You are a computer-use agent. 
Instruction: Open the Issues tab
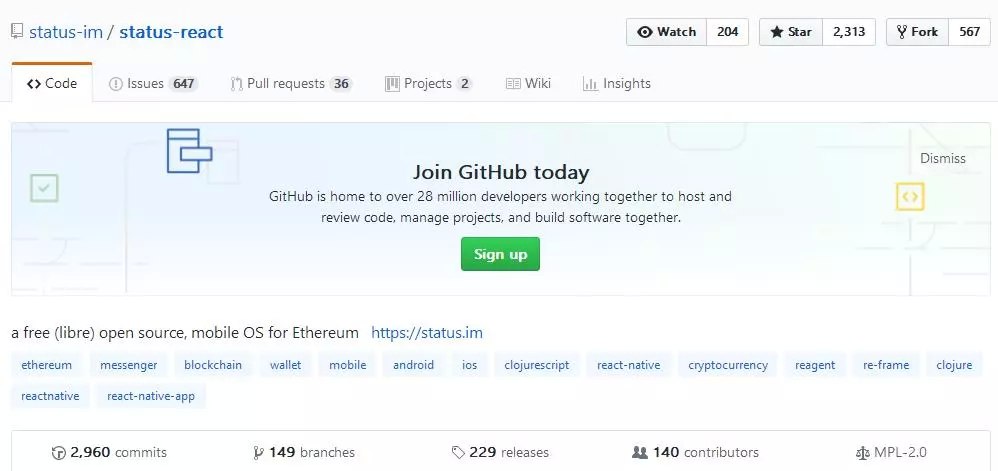pos(153,83)
